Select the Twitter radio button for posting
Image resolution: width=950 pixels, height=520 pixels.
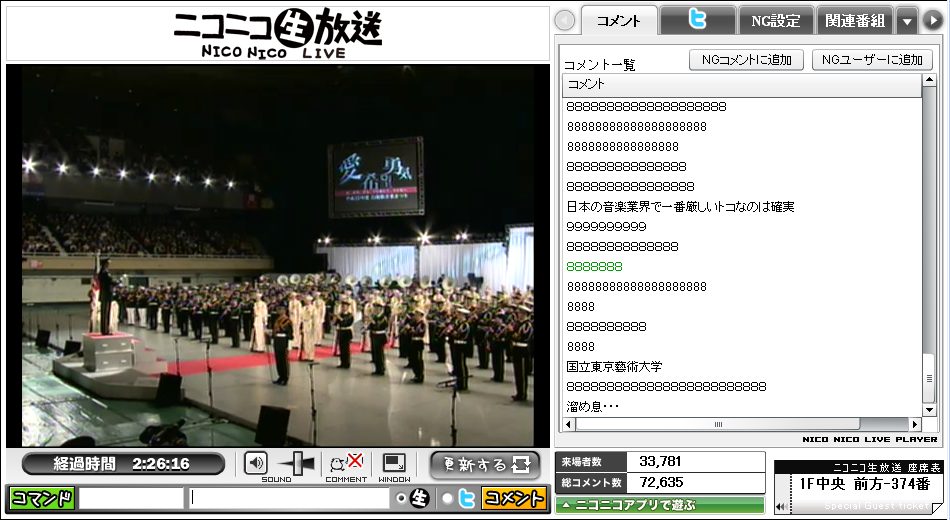coord(448,498)
